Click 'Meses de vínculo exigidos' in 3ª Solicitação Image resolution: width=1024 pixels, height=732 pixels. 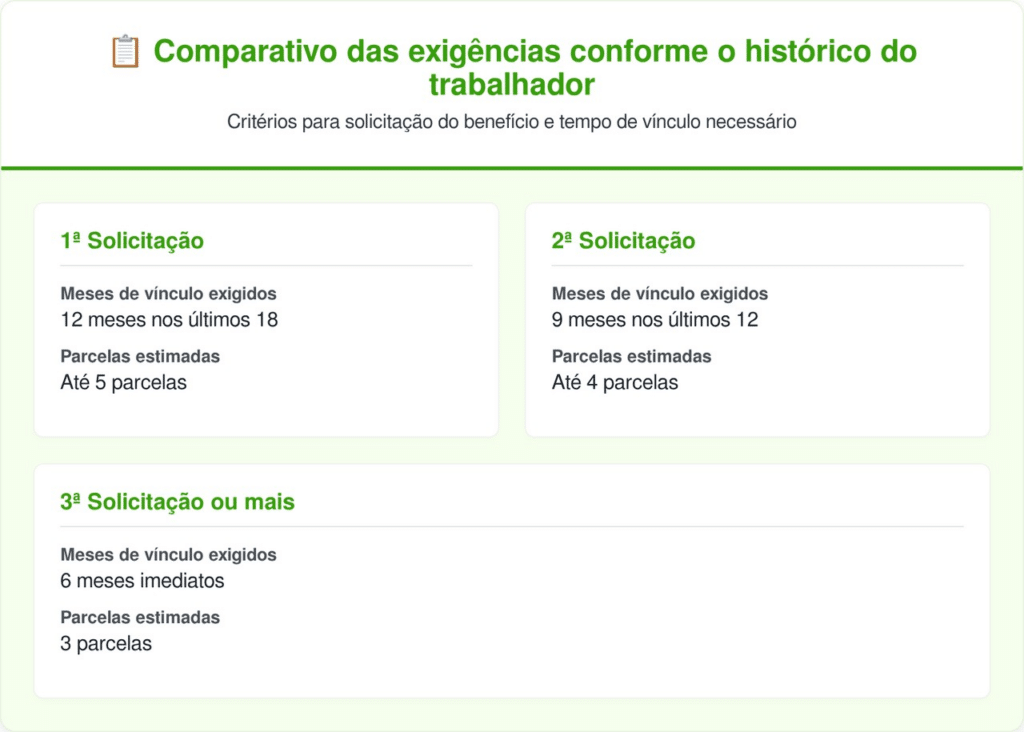click(x=168, y=555)
